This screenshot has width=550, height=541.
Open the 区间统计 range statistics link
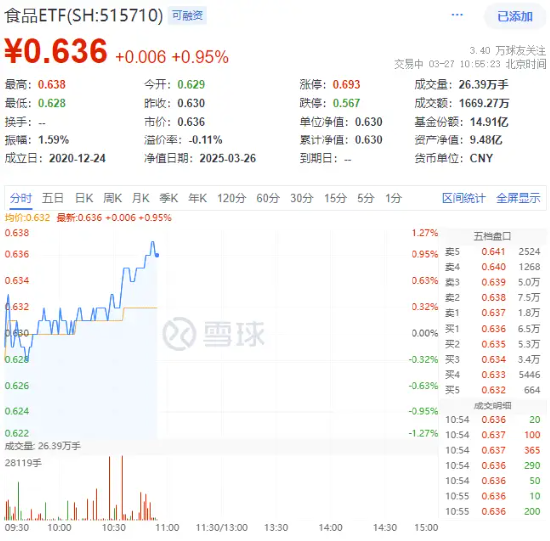tap(464, 198)
